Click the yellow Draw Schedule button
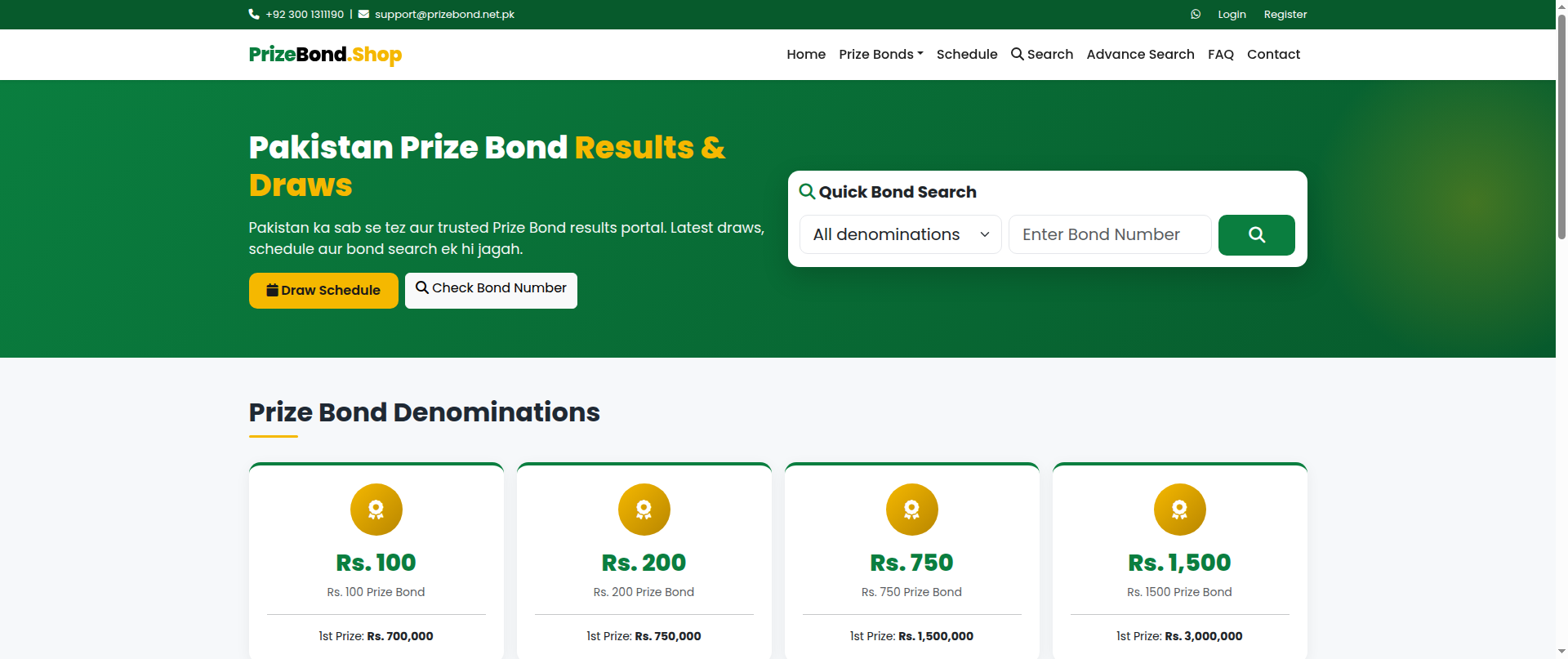1568x659 pixels. pyautogui.click(x=323, y=291)
